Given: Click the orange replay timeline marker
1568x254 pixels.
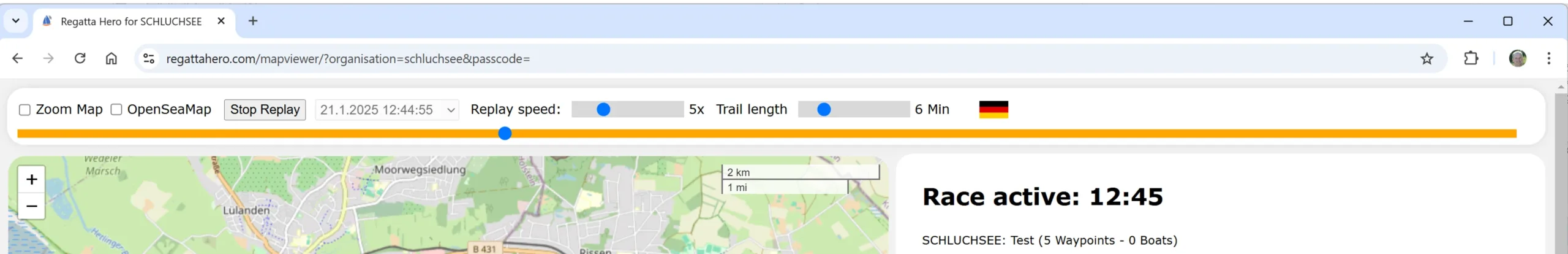Looking at the screenshot, I should click(x=505, y=133).
